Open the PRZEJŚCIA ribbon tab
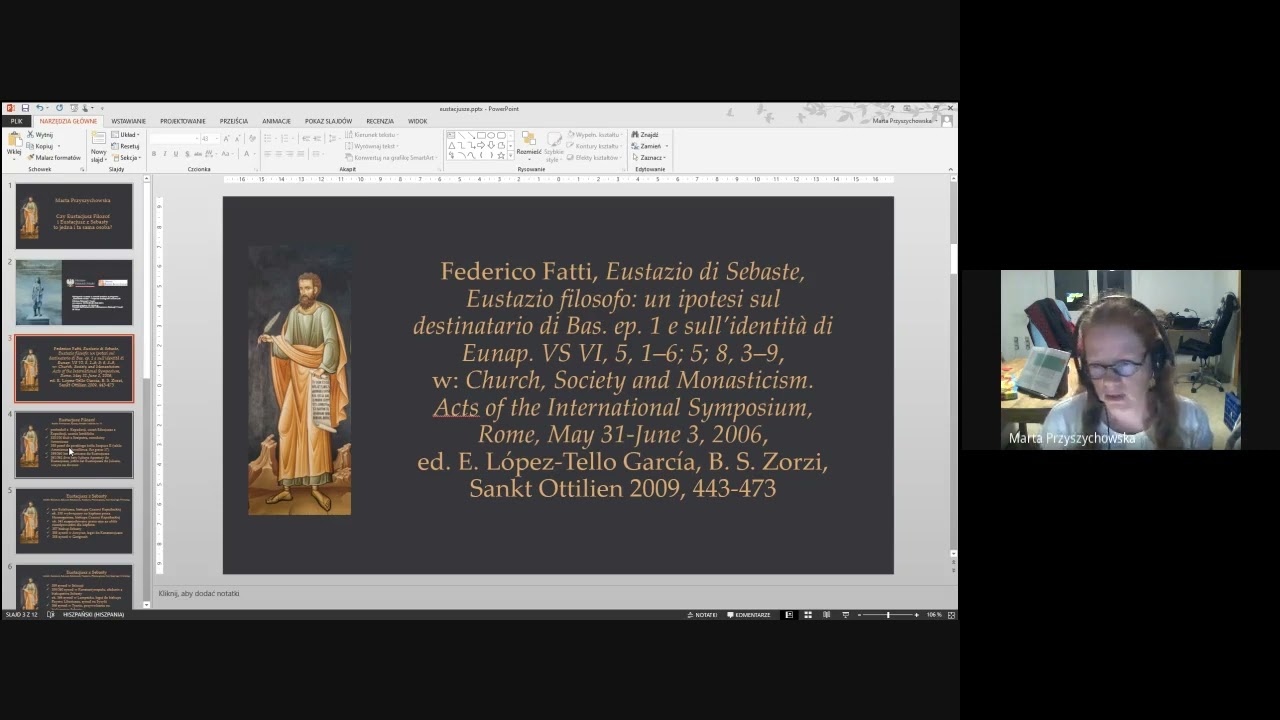 234,121
